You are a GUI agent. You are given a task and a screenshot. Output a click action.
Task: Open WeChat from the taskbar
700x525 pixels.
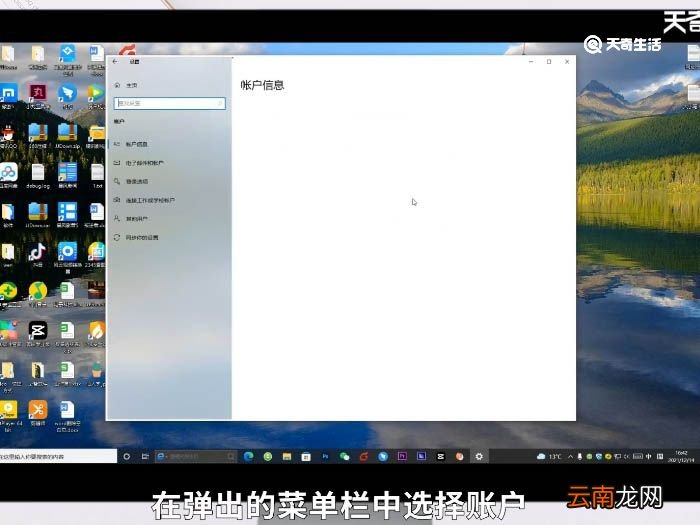(344, 456)
